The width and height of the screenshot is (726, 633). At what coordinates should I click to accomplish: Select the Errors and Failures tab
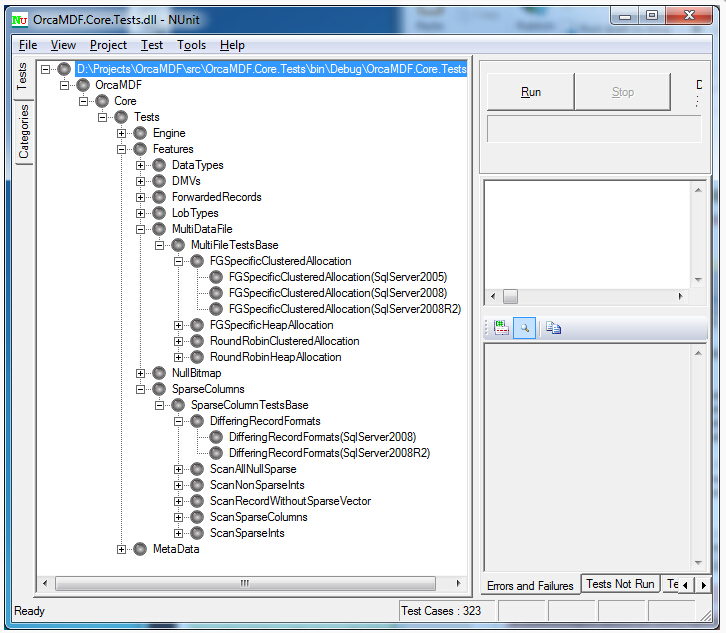tap(530, 586)
